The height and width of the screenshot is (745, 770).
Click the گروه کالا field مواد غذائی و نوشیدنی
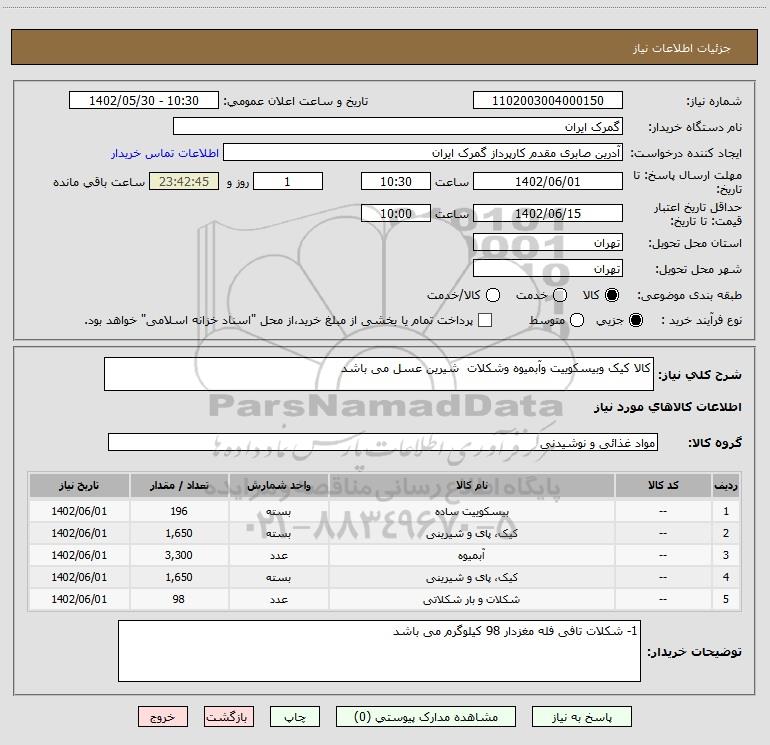383,442
